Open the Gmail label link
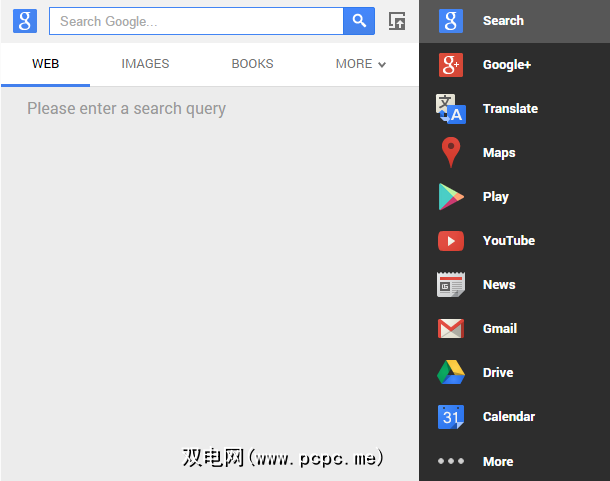 click(500, 328)
